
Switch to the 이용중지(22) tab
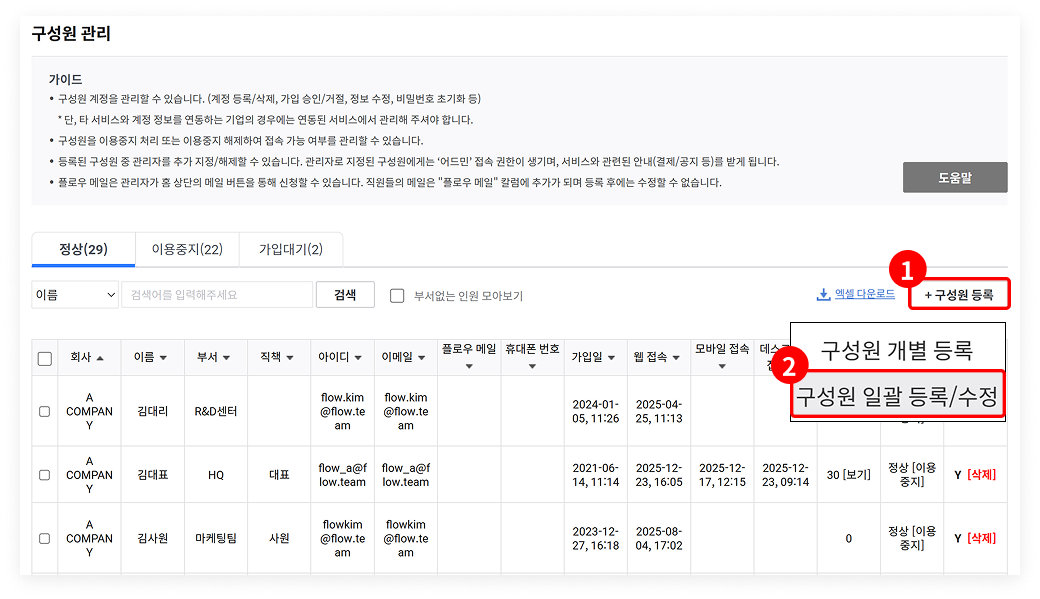(187, 249)
